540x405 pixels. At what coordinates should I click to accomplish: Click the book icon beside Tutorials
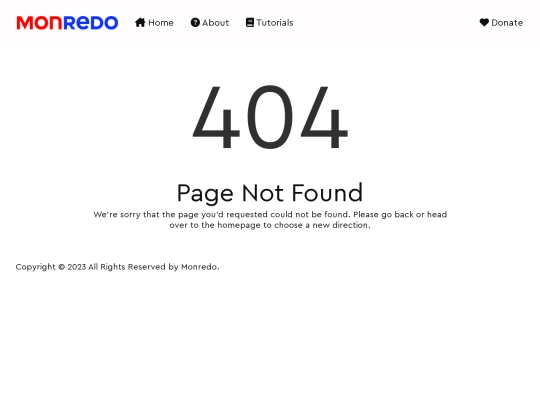250,22
